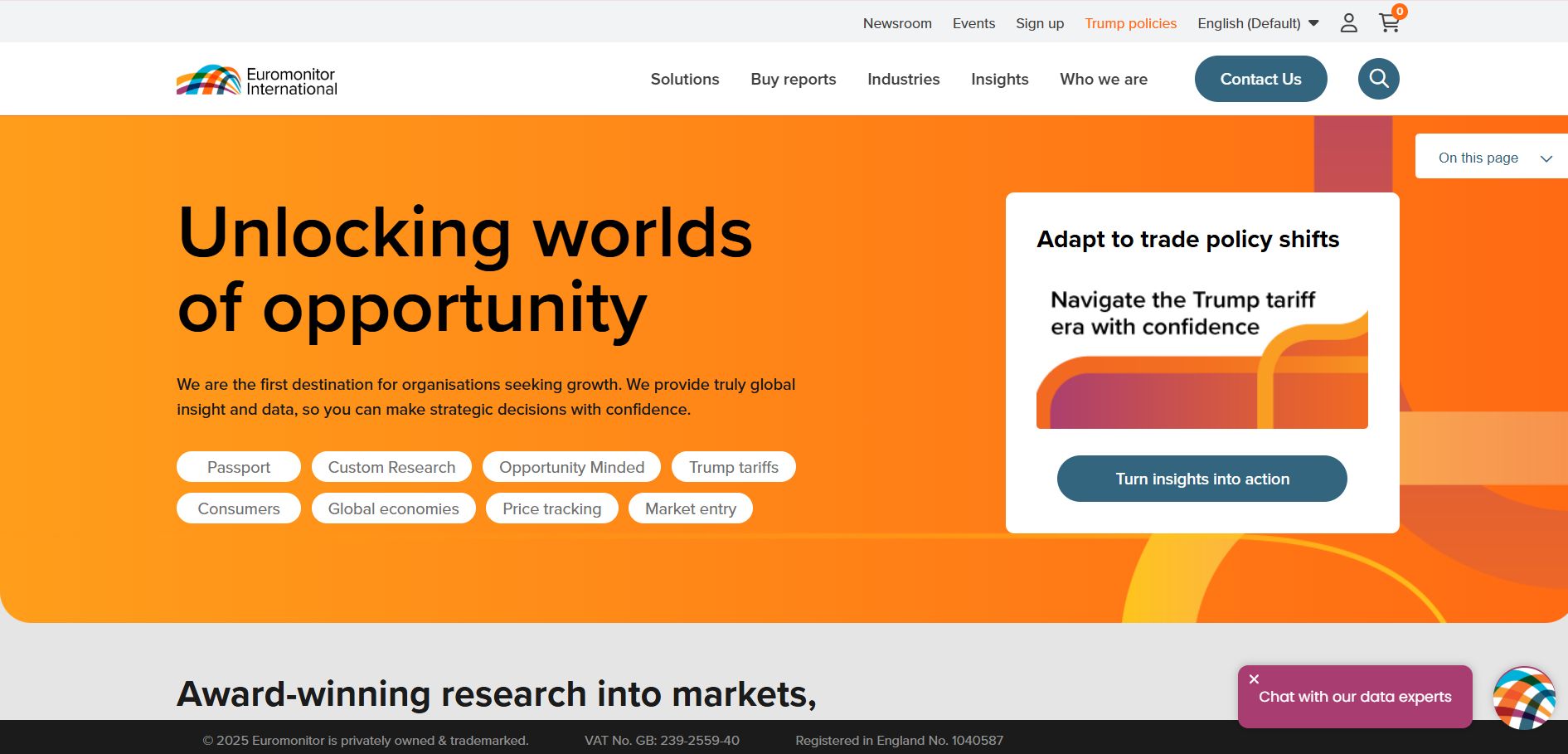Click the Trump tariff banner image

click(x=1201, y=357)
